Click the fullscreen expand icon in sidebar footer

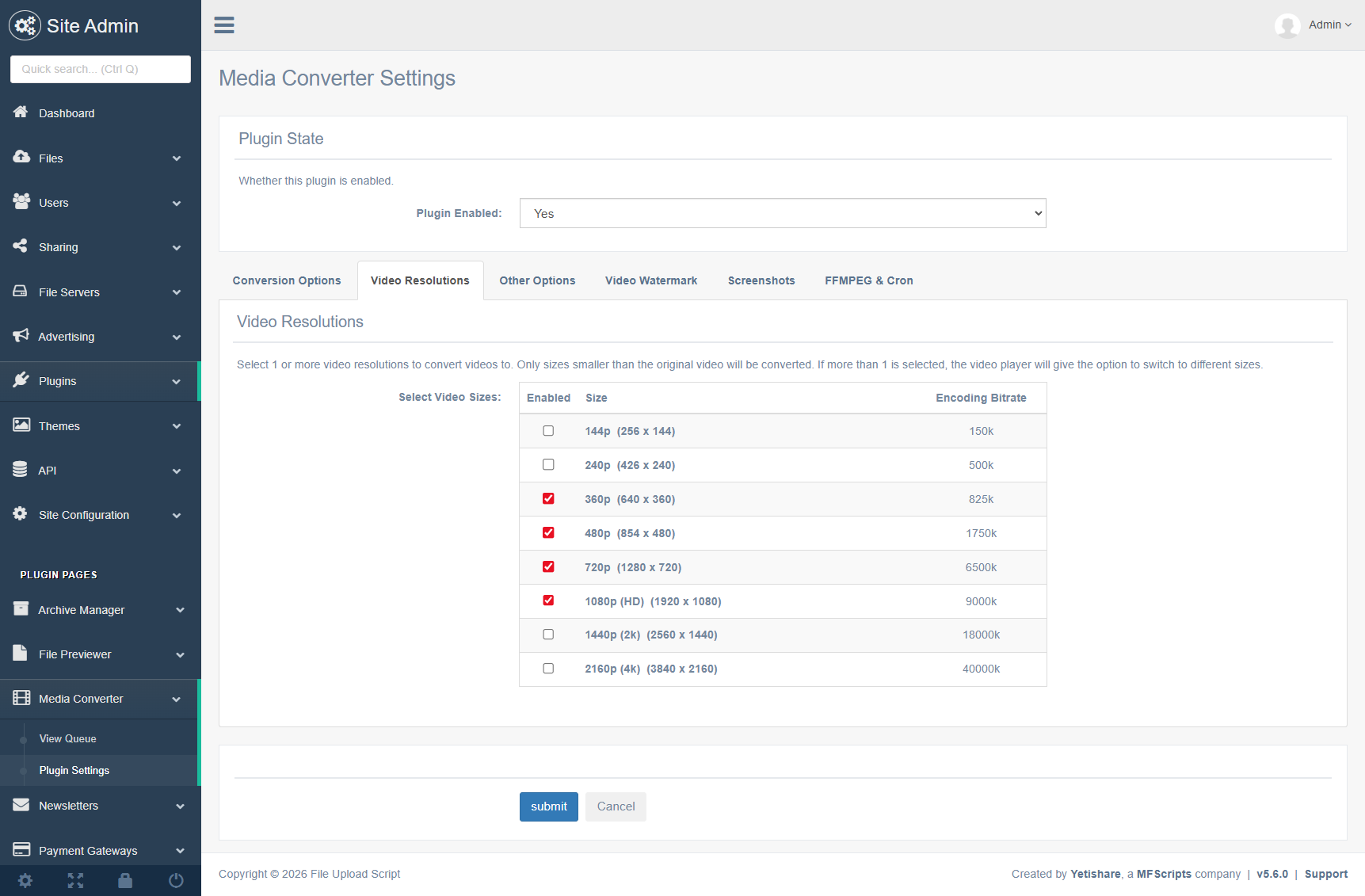[75, 880]
